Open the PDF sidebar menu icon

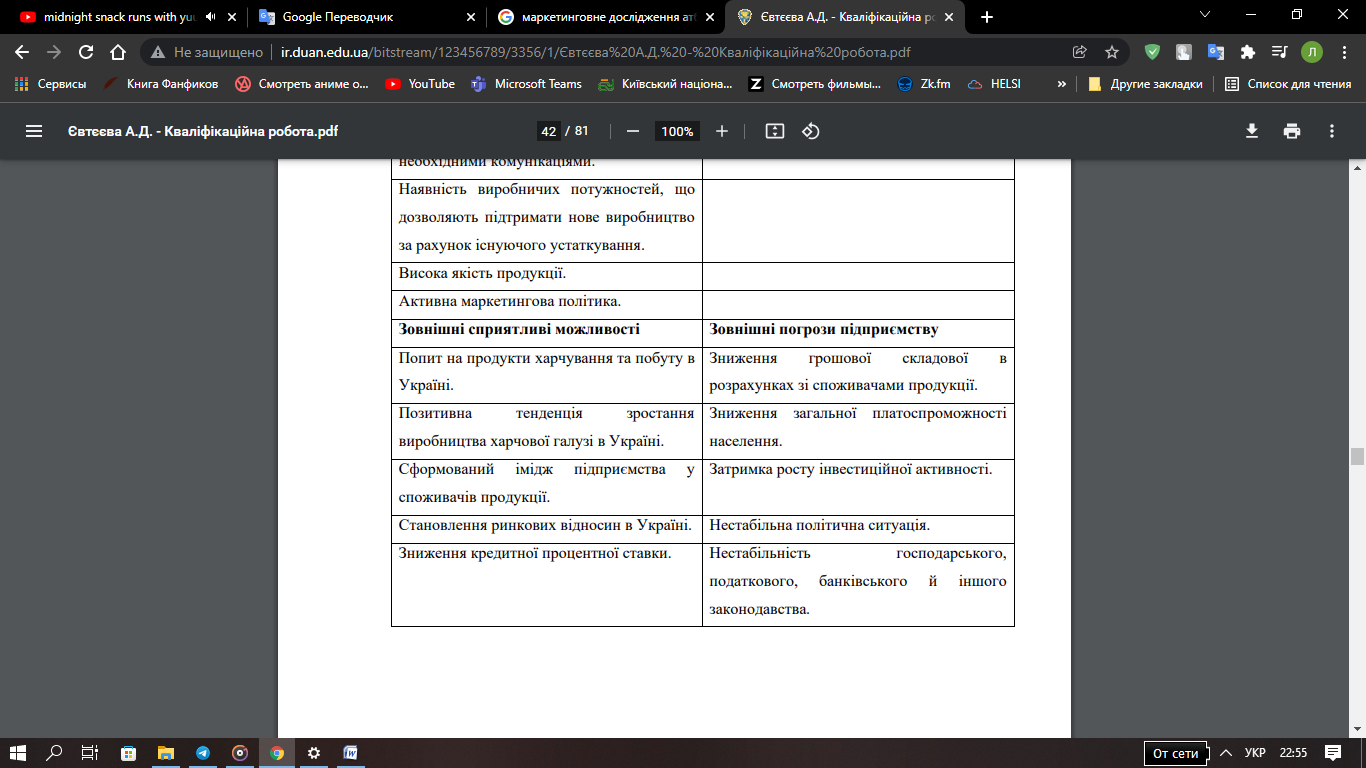point(34,131)
